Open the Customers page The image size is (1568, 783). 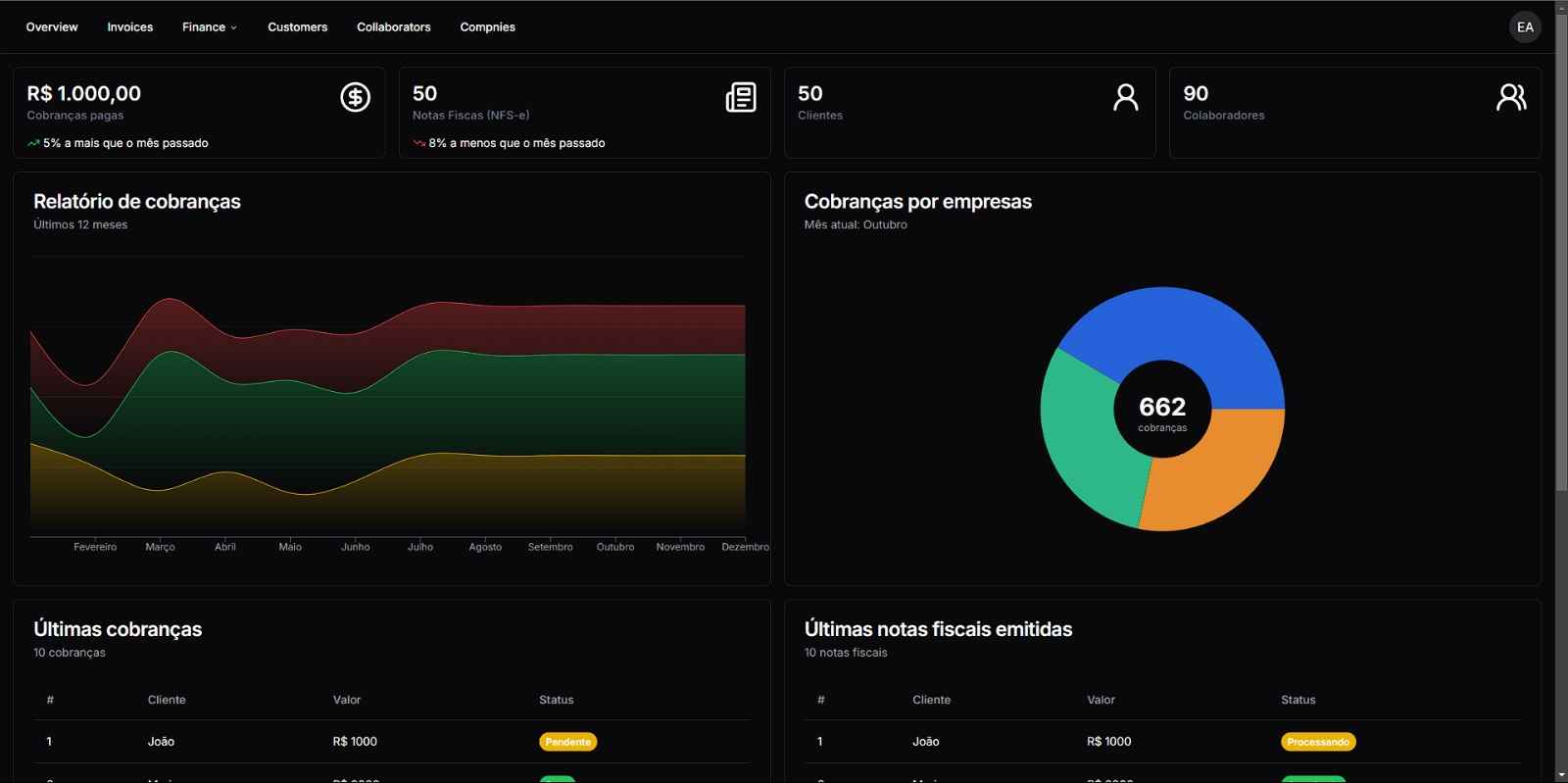298,27
